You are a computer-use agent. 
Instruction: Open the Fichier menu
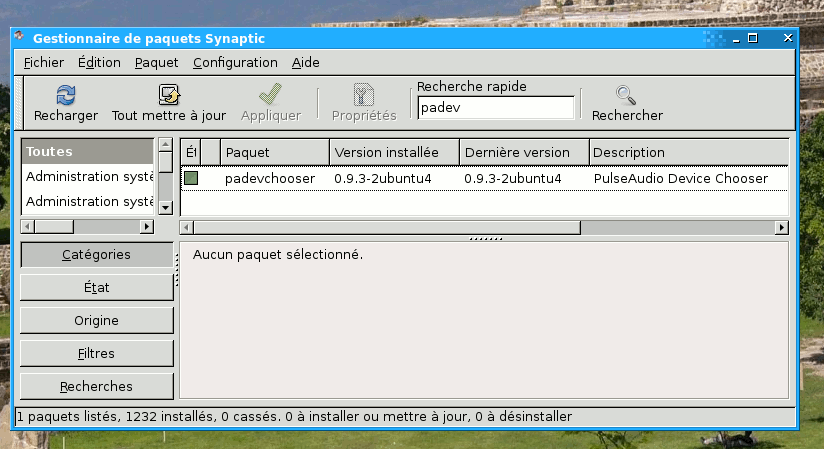click(44, 63)
